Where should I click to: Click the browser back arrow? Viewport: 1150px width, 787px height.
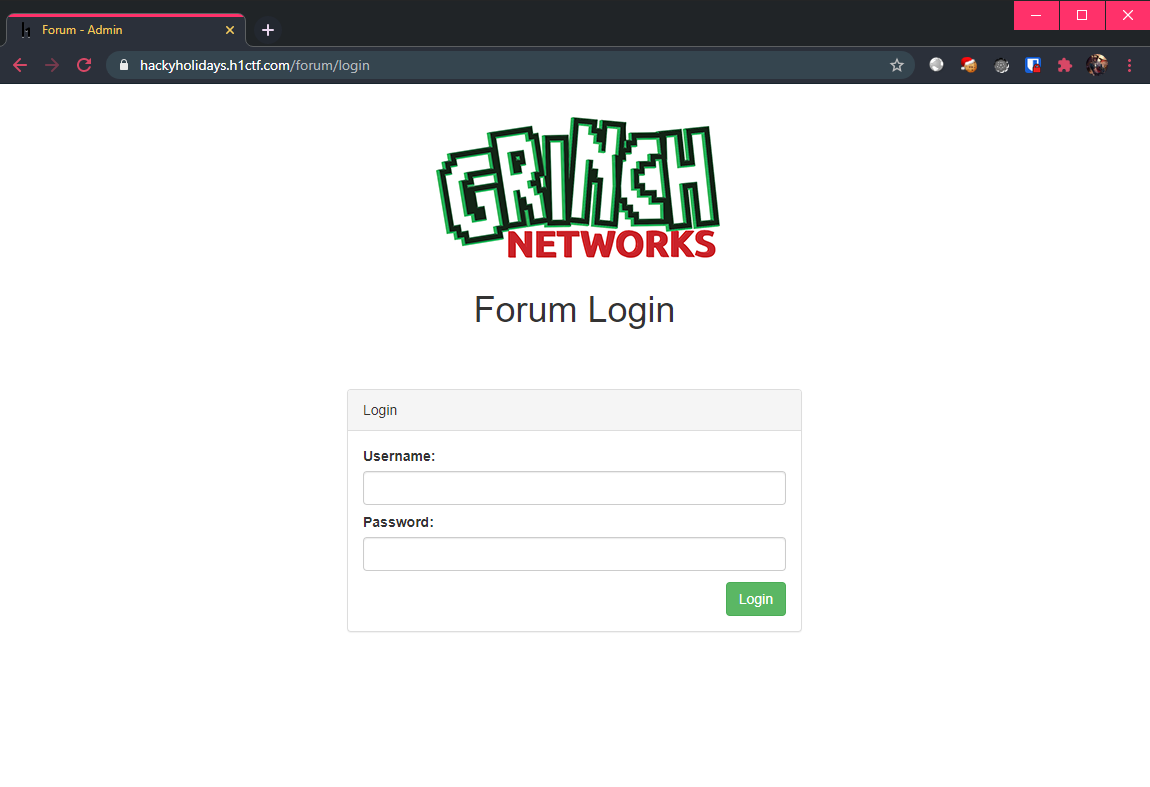tap(20, 65)
